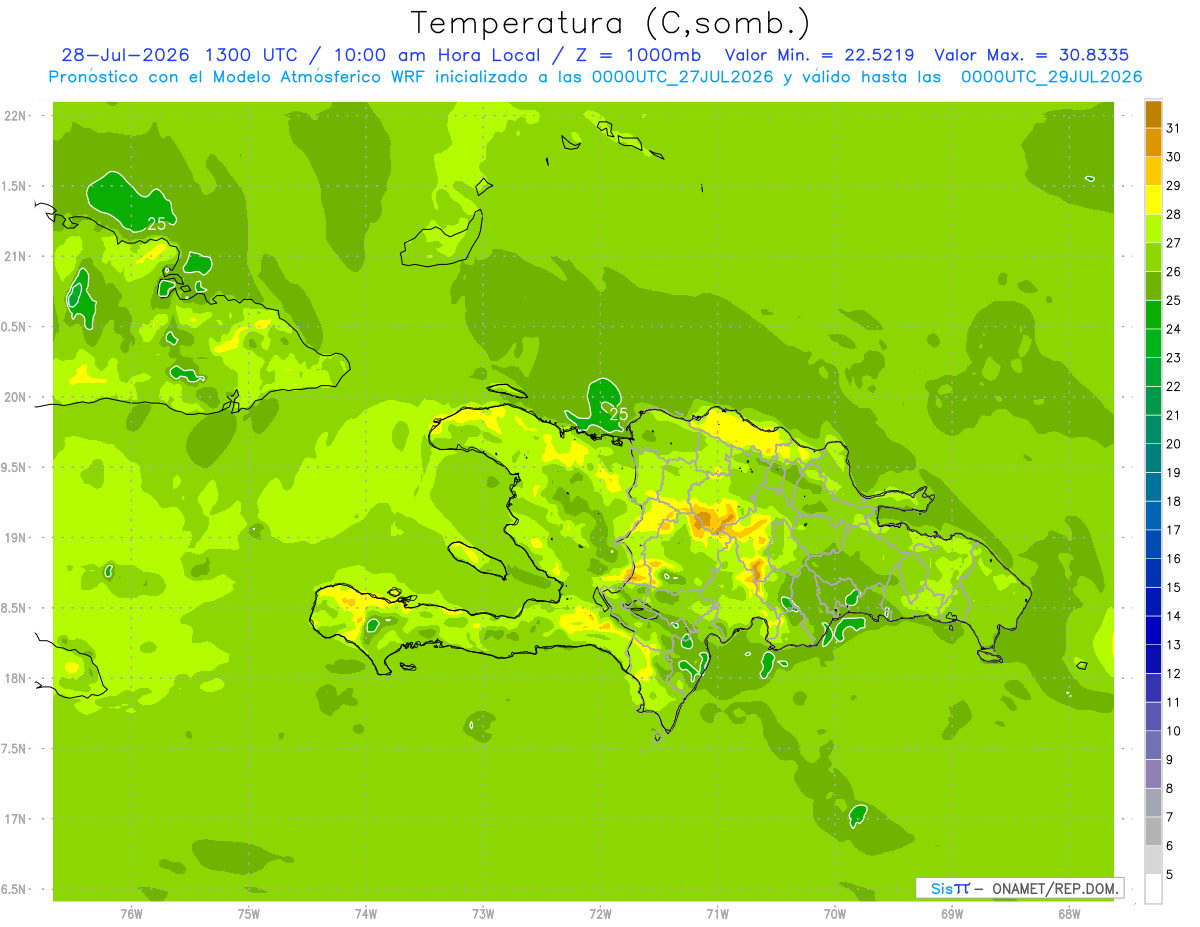
Task: Select the yellow colorbar band between 28 and 29
Action: pos(1153,200)
